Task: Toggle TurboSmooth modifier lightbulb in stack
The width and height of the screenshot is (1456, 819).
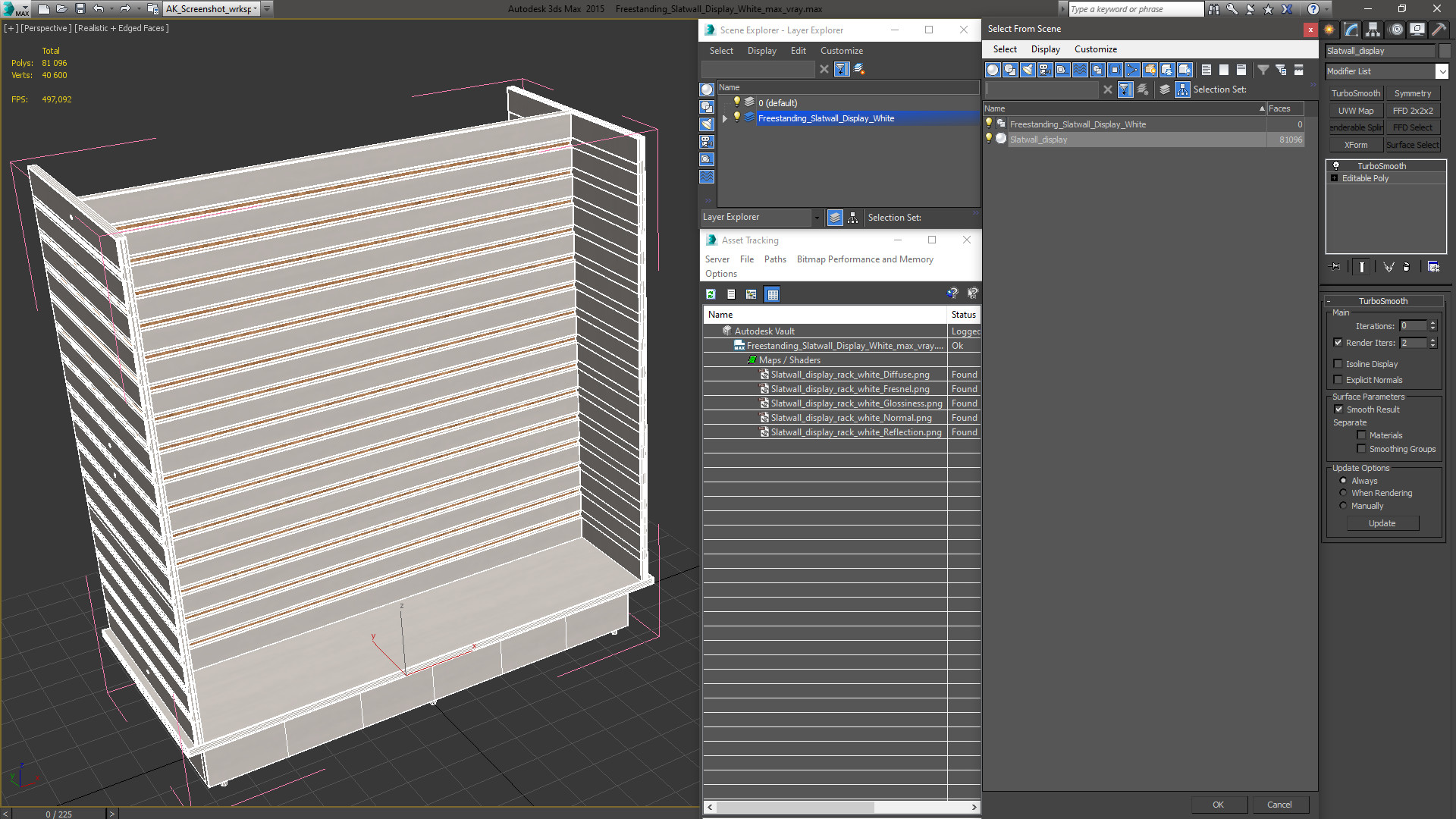Action: pyautogui.click(x=1336, y=166)
